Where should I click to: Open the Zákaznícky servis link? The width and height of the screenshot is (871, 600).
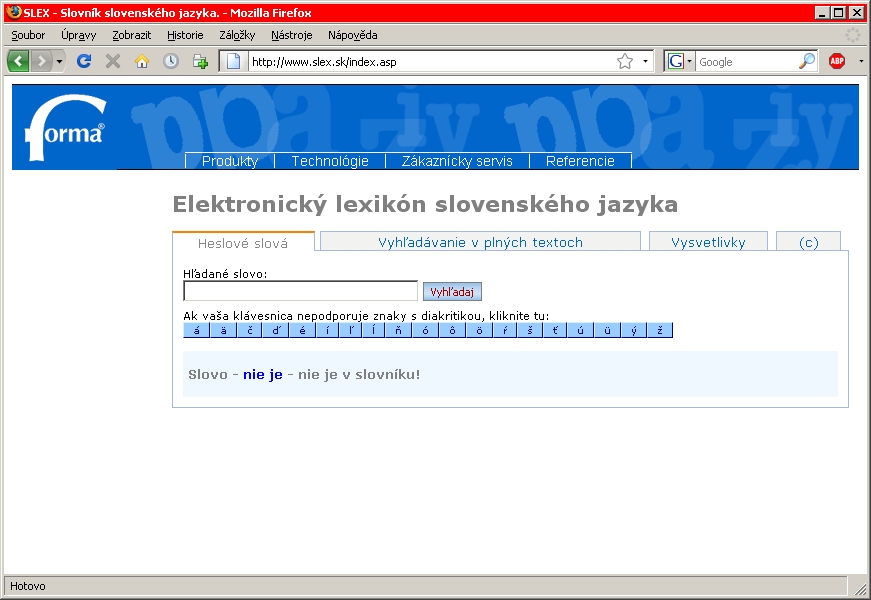pyautogui.click(x=457, y=161)
